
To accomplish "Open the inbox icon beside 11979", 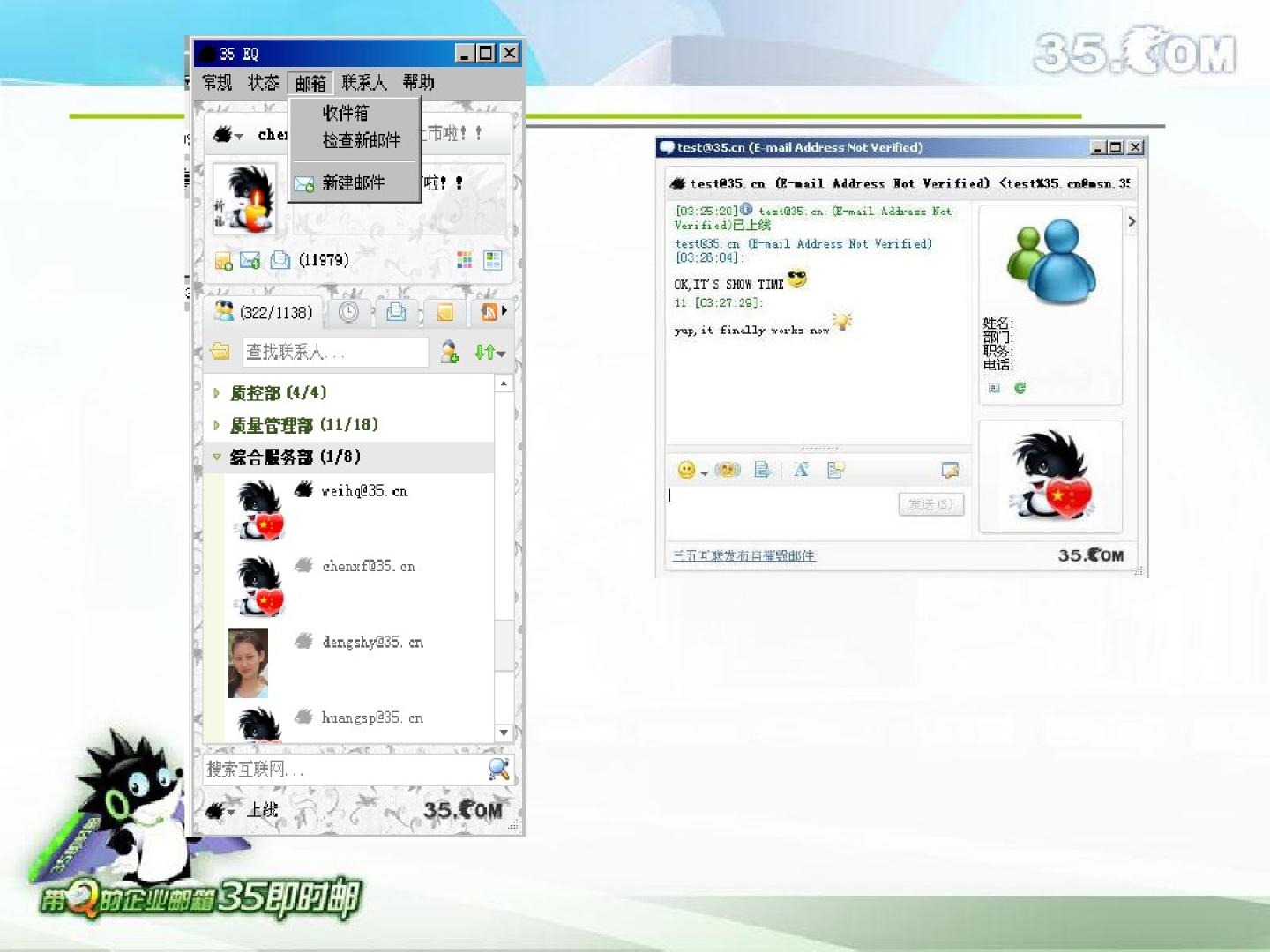I will (x=280, y=260).
